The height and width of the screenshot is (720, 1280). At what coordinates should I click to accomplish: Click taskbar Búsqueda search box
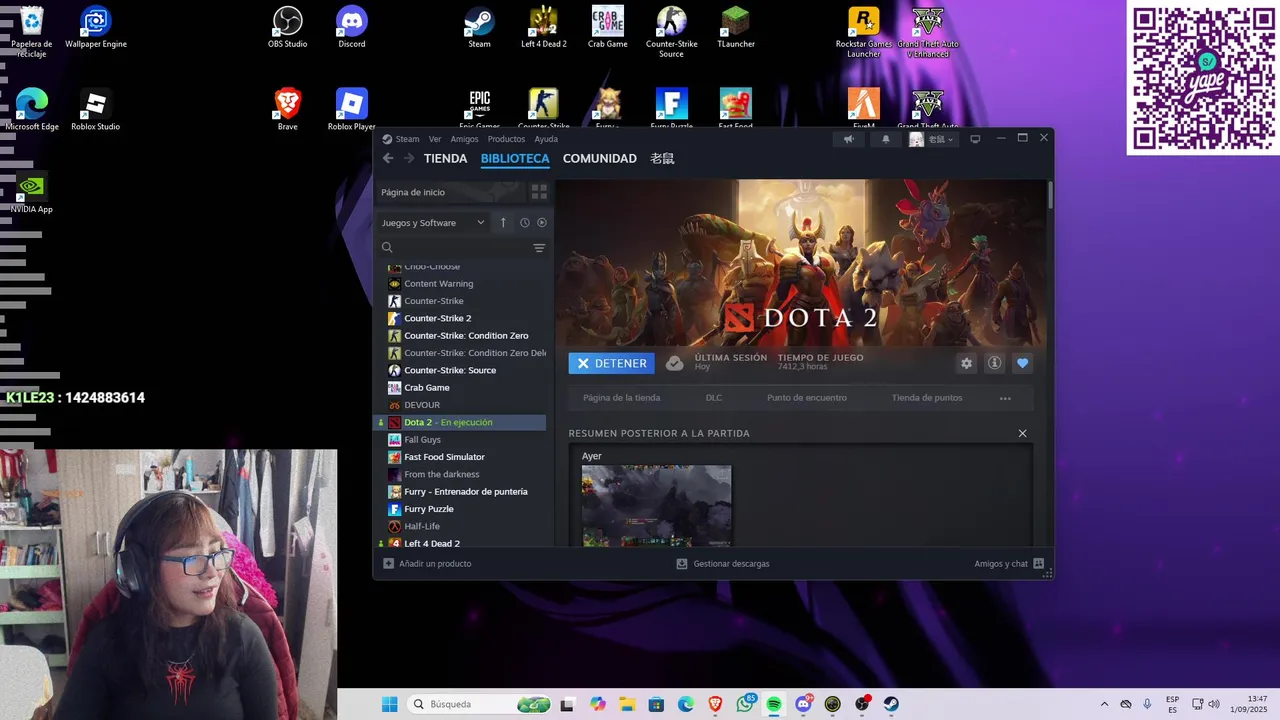tap(480, 704)
